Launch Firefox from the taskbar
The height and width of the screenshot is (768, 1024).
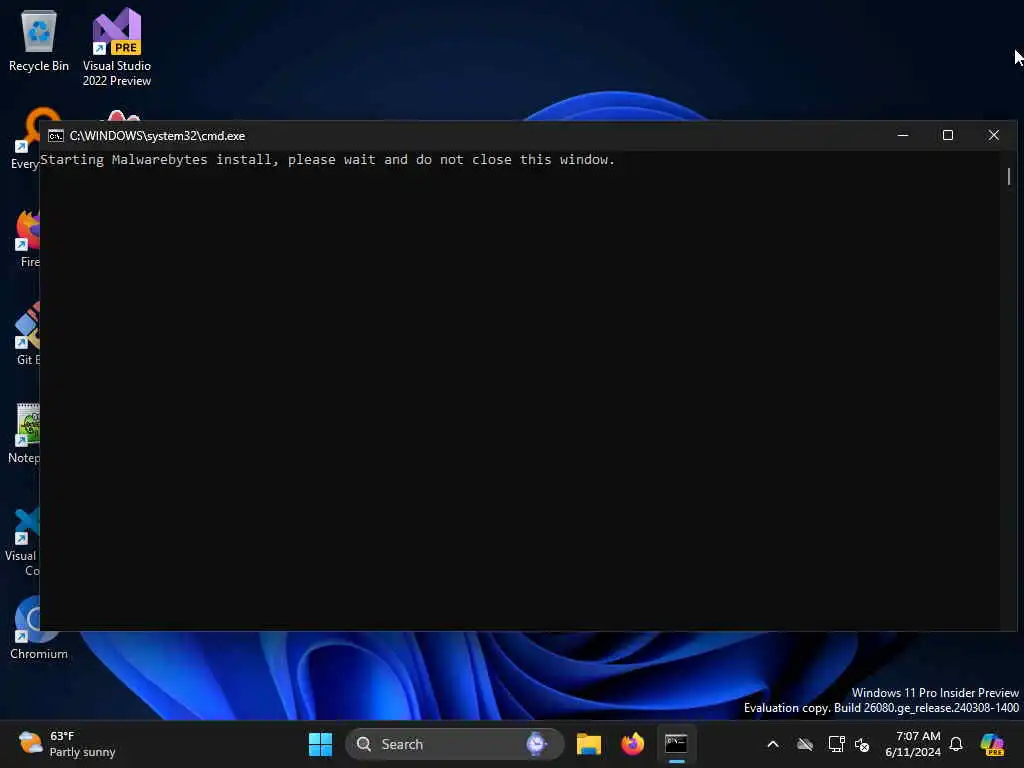(632, 744)
